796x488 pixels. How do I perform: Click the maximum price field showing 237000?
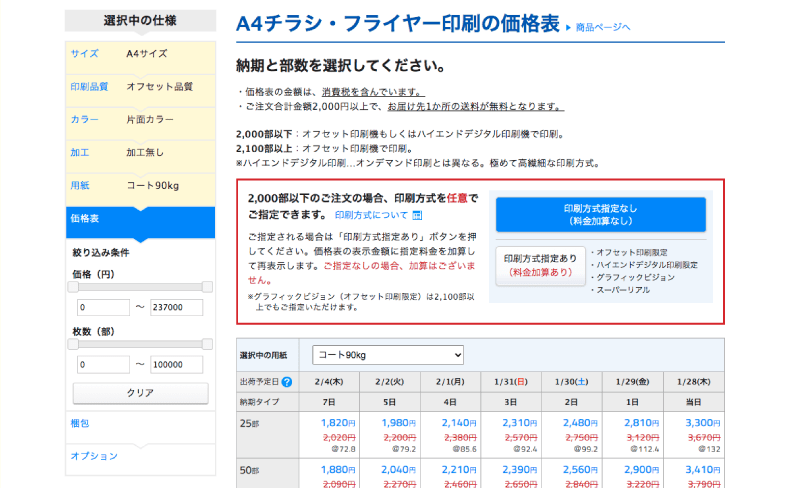176,308
